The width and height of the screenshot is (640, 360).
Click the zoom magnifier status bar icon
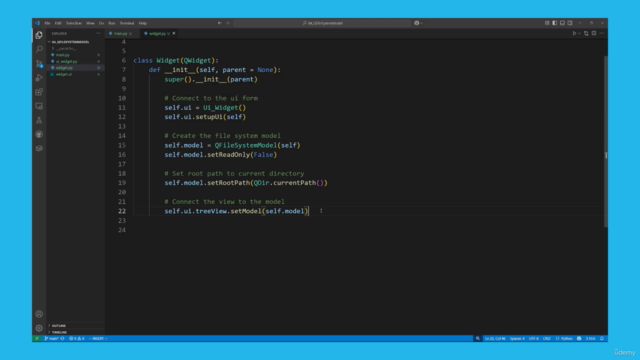point(478,338)
